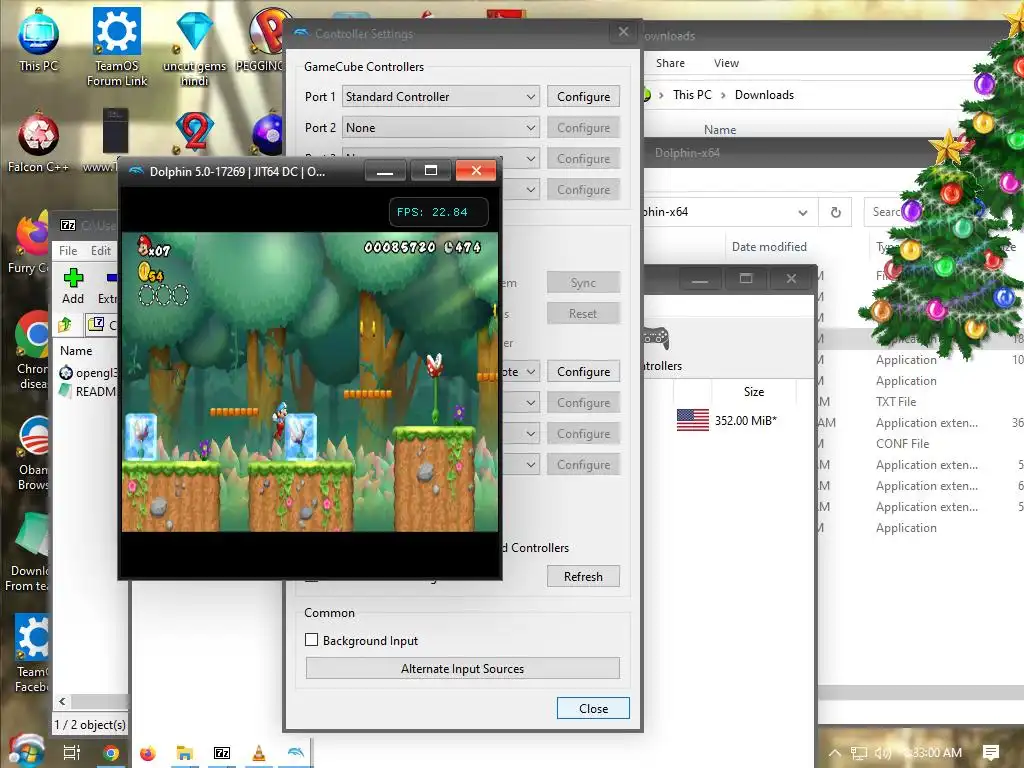Viewport: 1024px width, 768px height.
Task: Open the Port 2 None dropdown
Action: pyautogui.click(x=441, y=128)
